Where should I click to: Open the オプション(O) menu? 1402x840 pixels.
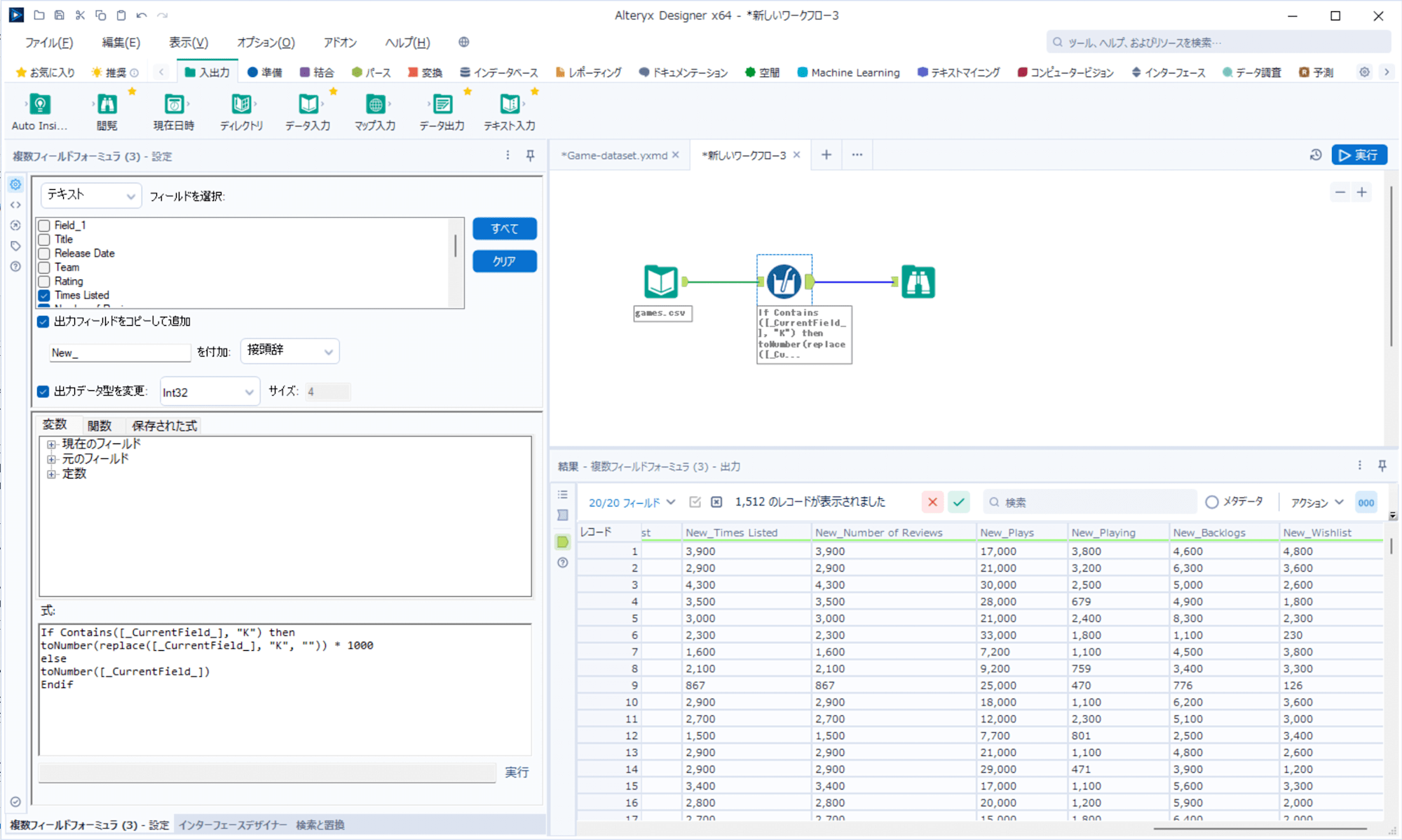pos(266,43)
